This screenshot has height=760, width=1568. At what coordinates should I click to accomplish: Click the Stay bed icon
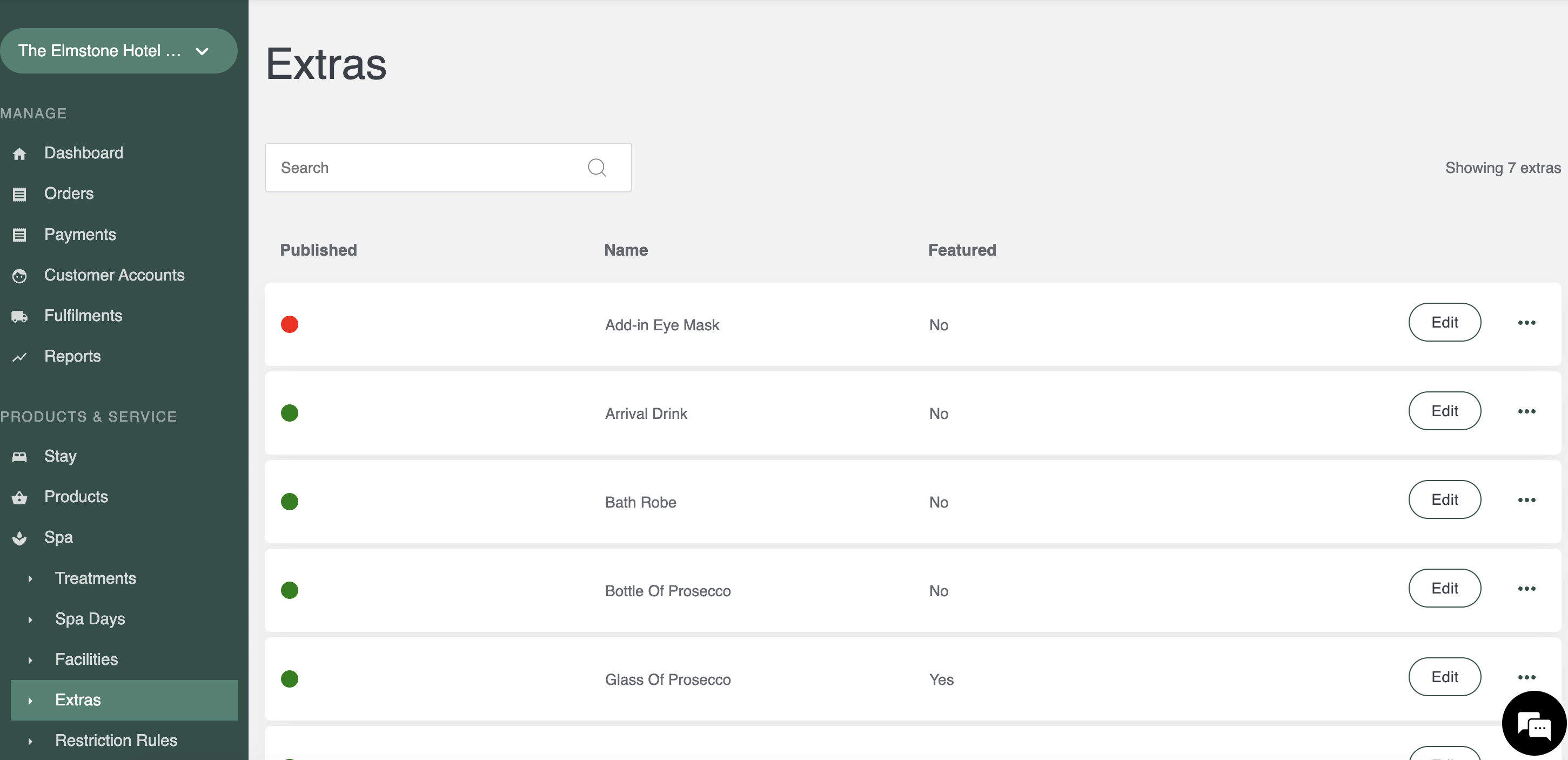click(x=19, y=457)
